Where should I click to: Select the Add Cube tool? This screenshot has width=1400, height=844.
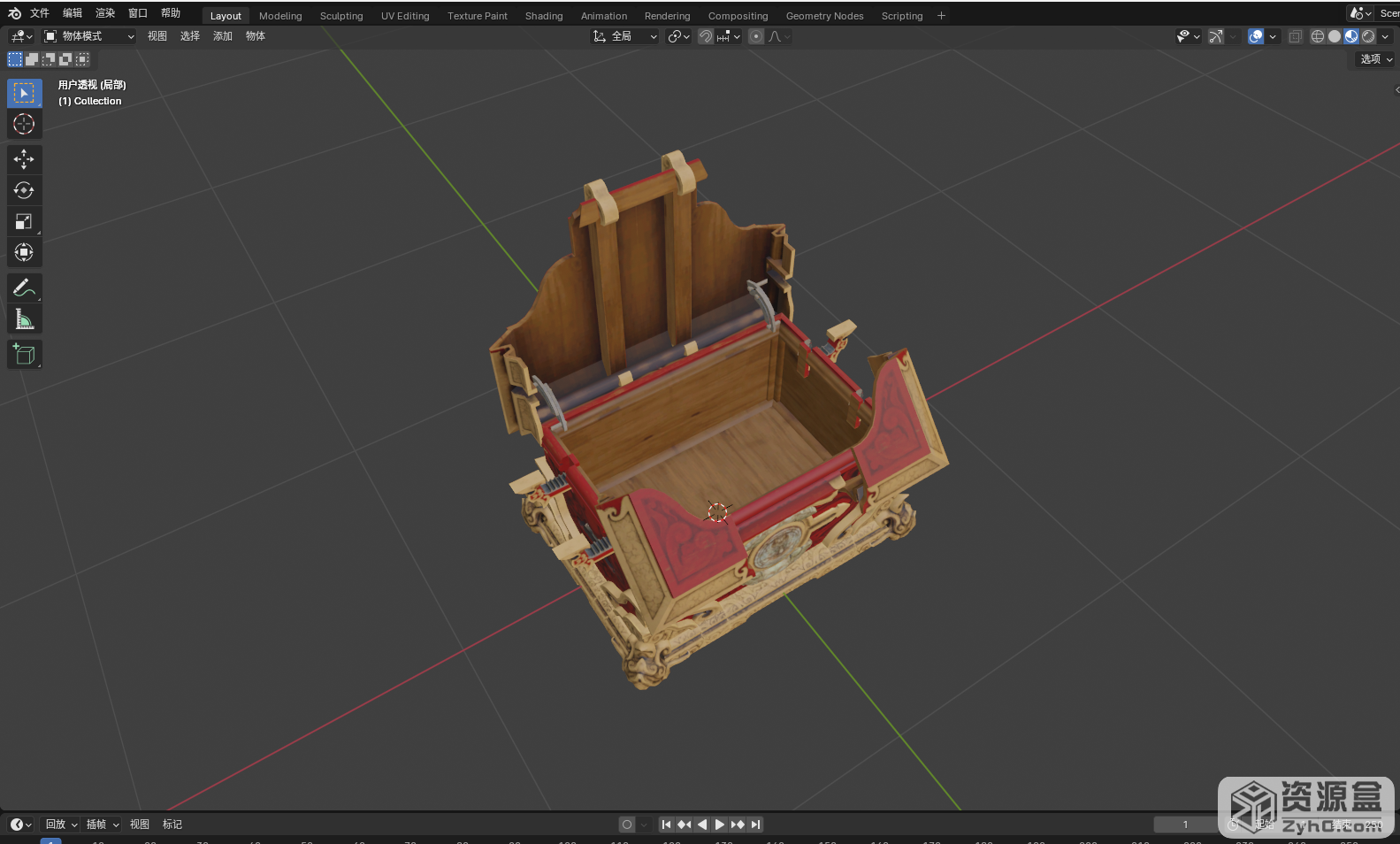pos(24,355)
